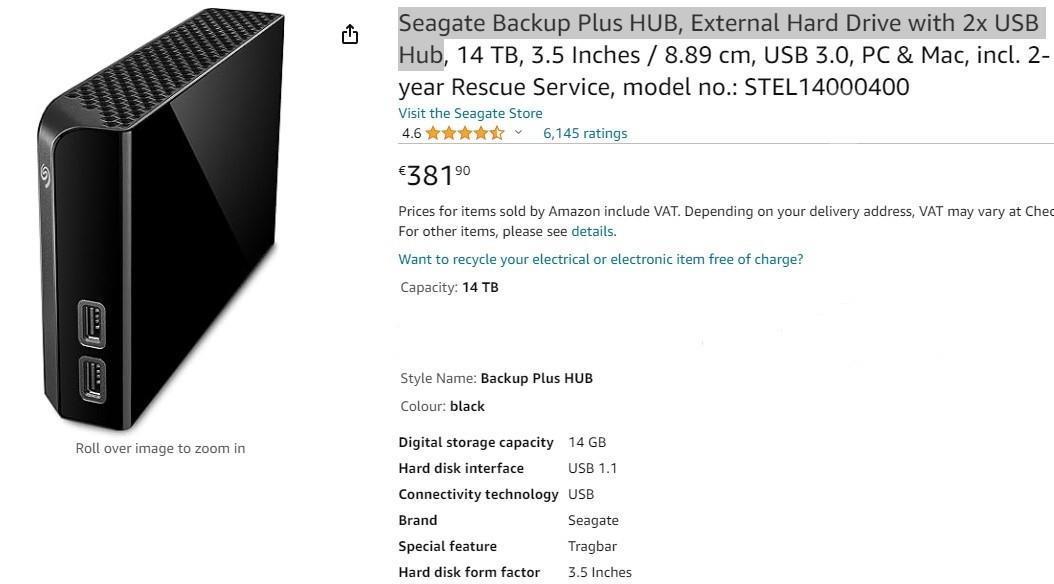Click the black colour value

467,406
